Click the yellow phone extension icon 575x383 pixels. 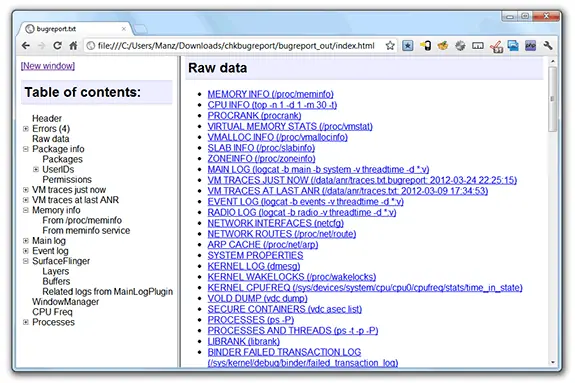[x=426, y=46]
